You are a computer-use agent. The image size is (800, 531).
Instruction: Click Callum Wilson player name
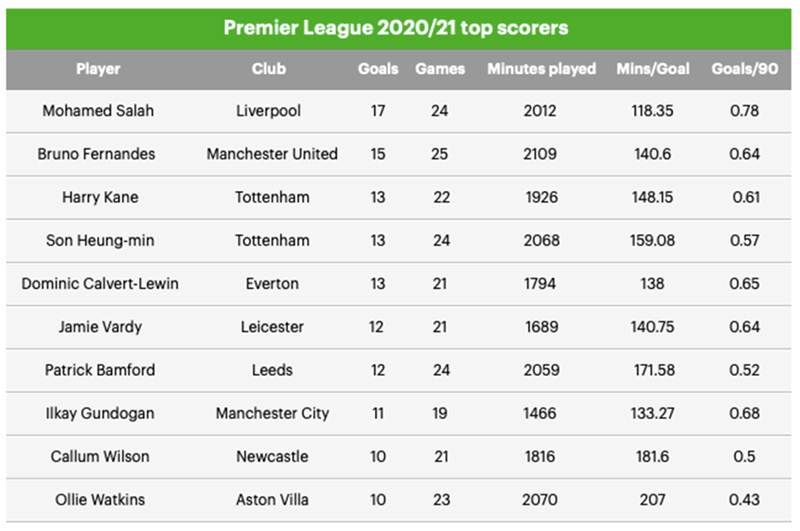[x=100, y=456]
